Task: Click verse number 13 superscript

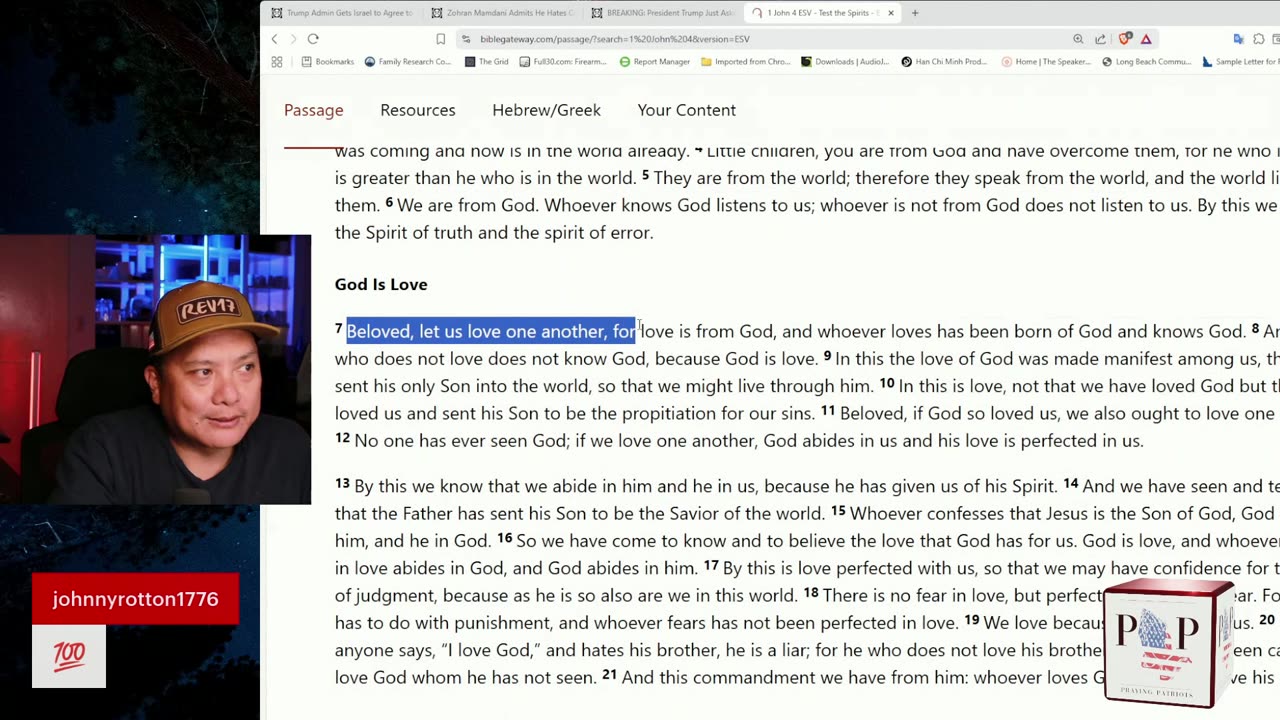Action: pyautogui.click(x=342, y=484)
